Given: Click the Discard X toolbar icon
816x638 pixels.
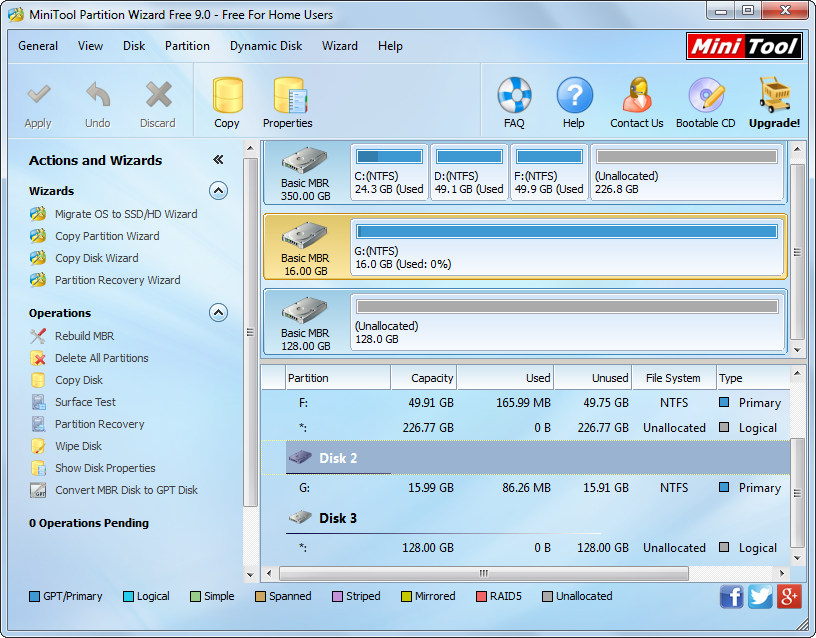Looking at the screenshot, I should tap(158, 95).
